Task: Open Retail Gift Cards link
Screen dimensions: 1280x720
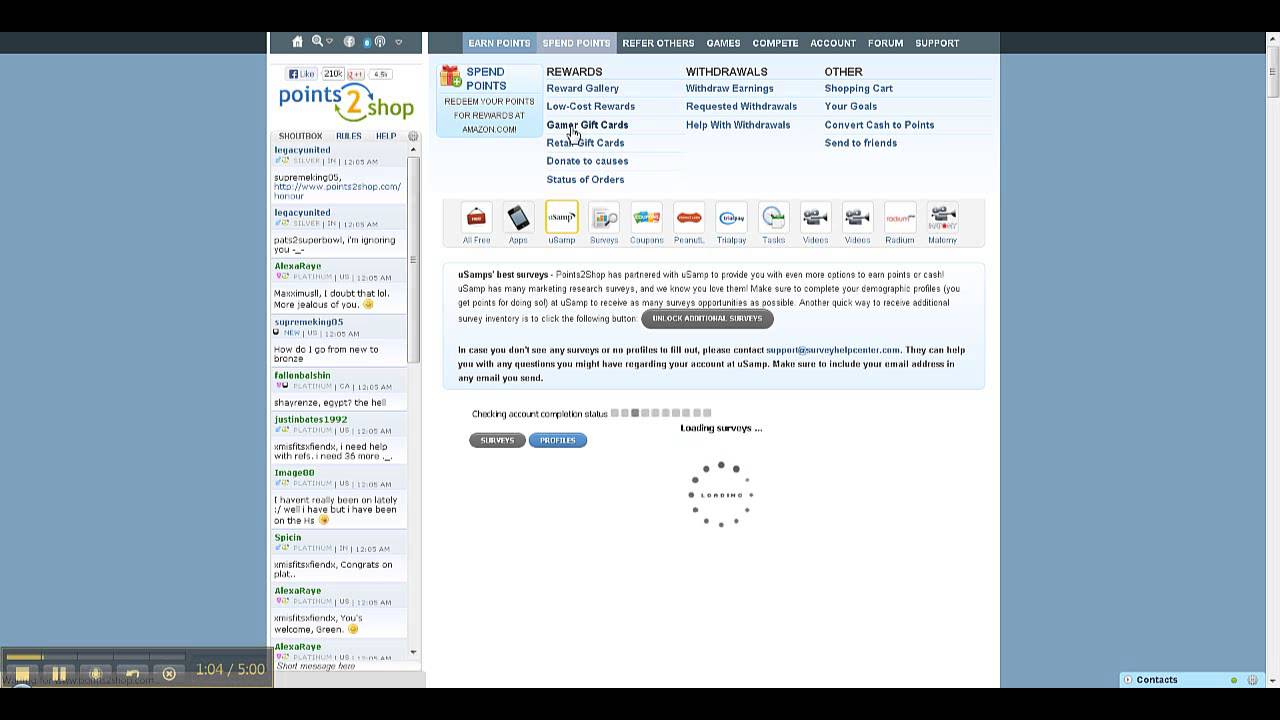Action: 585,143
